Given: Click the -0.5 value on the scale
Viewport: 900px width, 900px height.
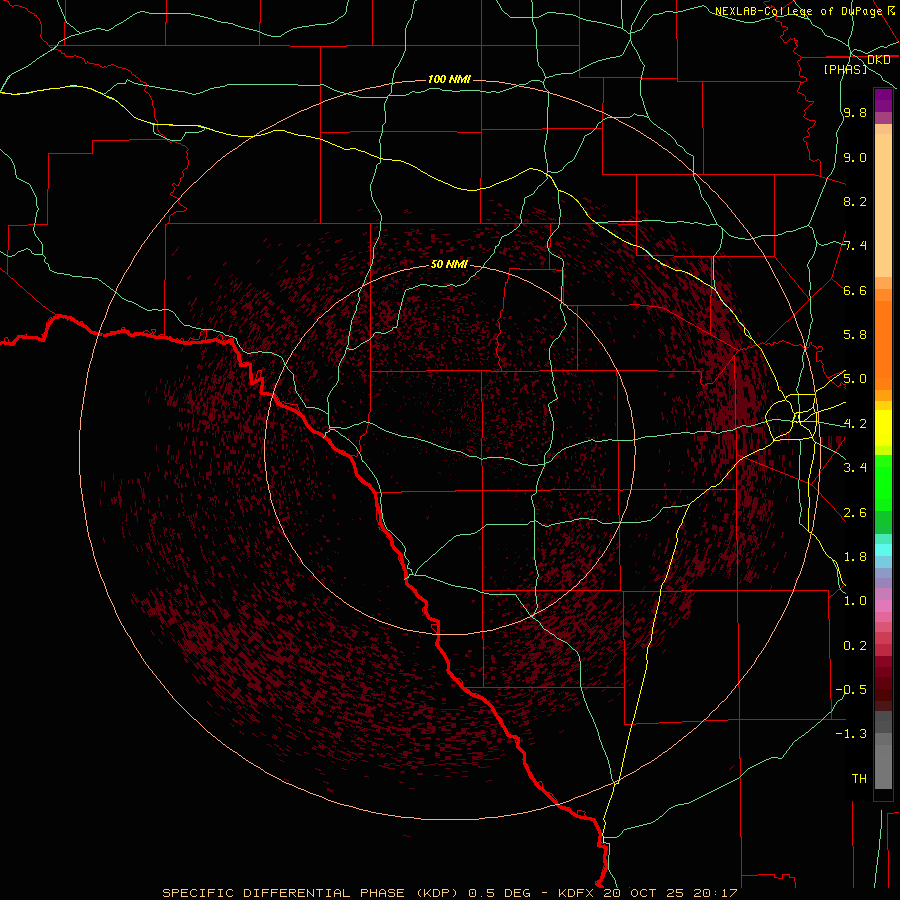Looking at the screenshot, I should 851,690.
